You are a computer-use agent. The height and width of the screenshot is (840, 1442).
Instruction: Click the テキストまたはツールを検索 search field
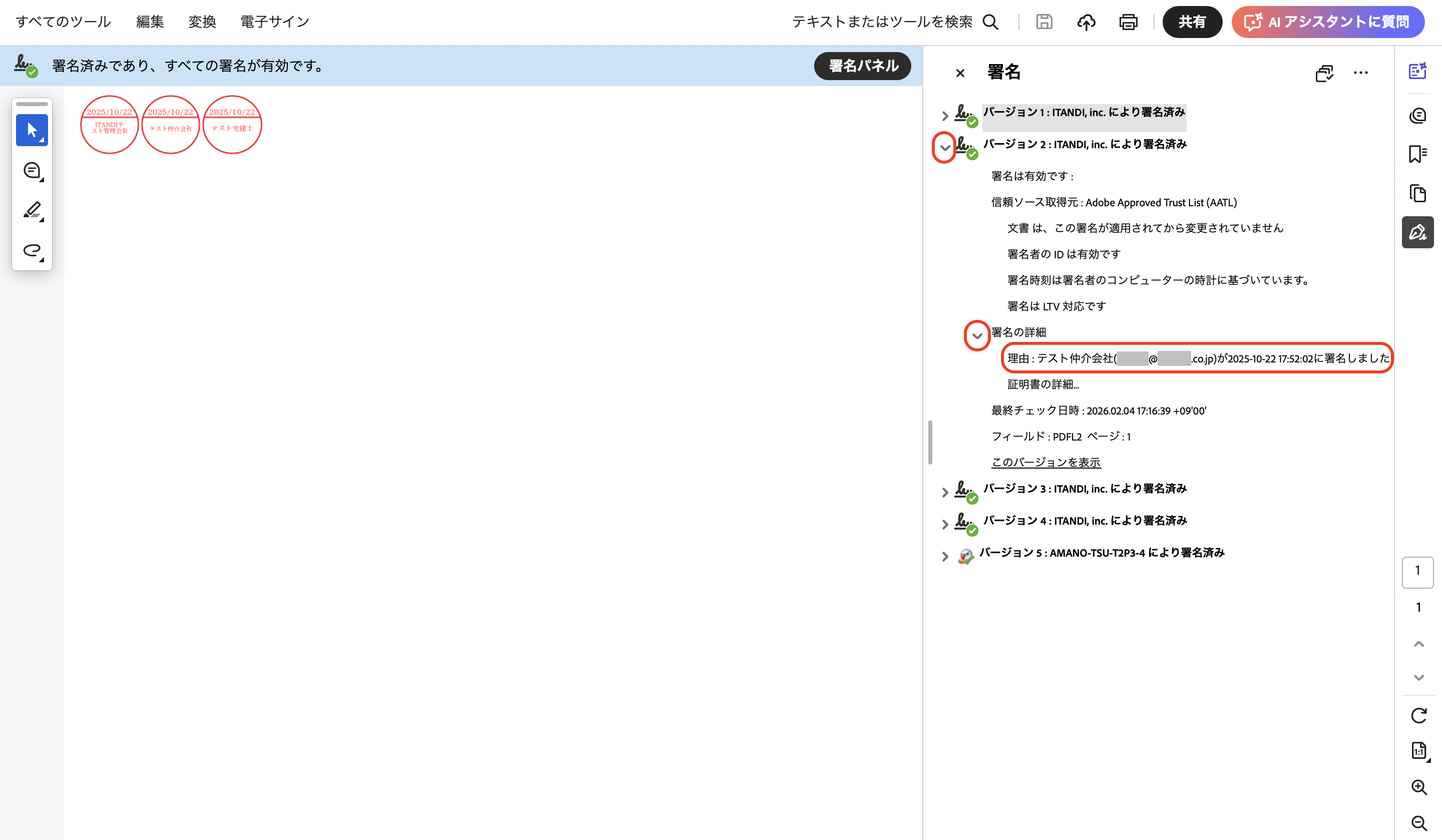pos(882,22)
